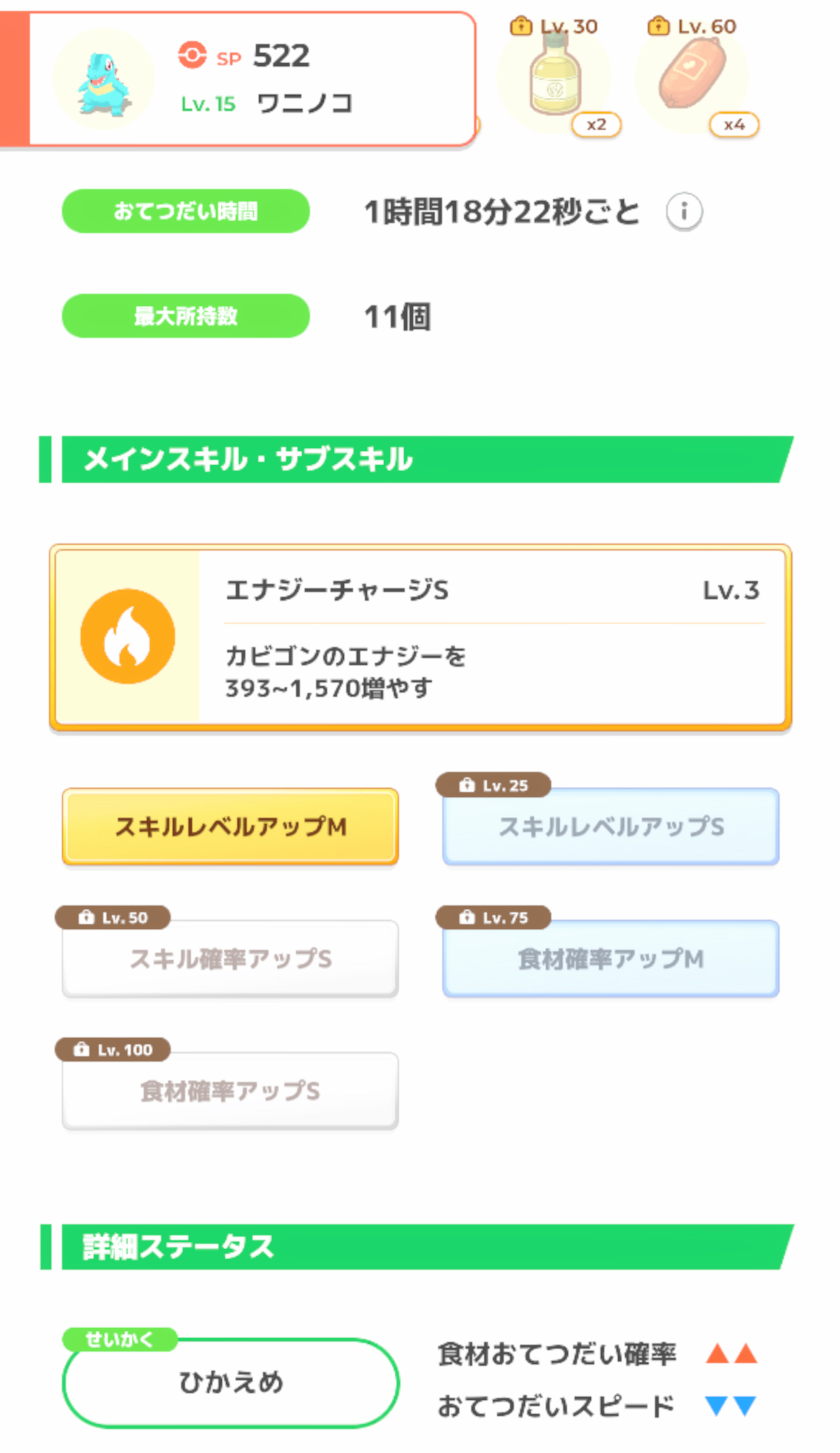
Task: Tap the locked 食材確率アップS sub skill
Action: click(230, 1090)
